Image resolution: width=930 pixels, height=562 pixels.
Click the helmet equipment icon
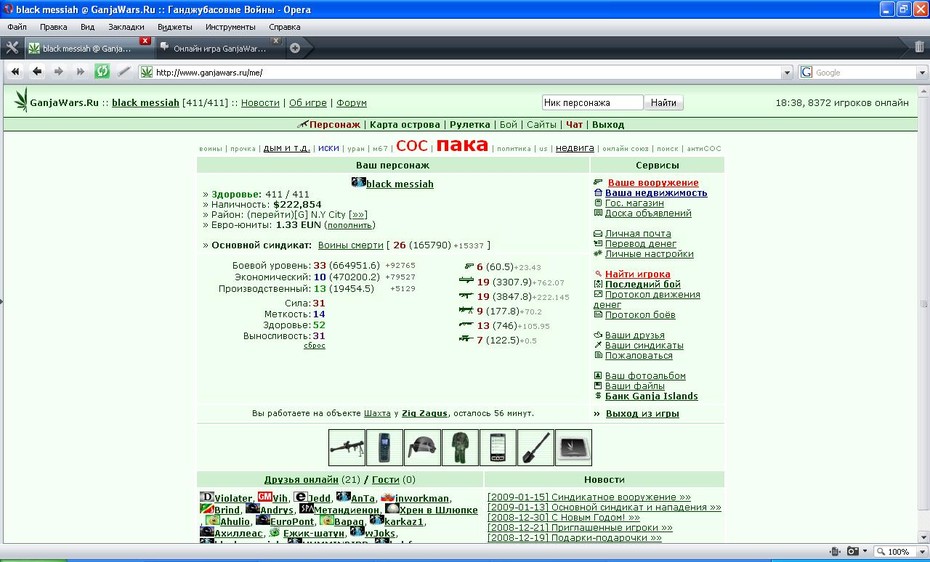click(x=422, y=448)
